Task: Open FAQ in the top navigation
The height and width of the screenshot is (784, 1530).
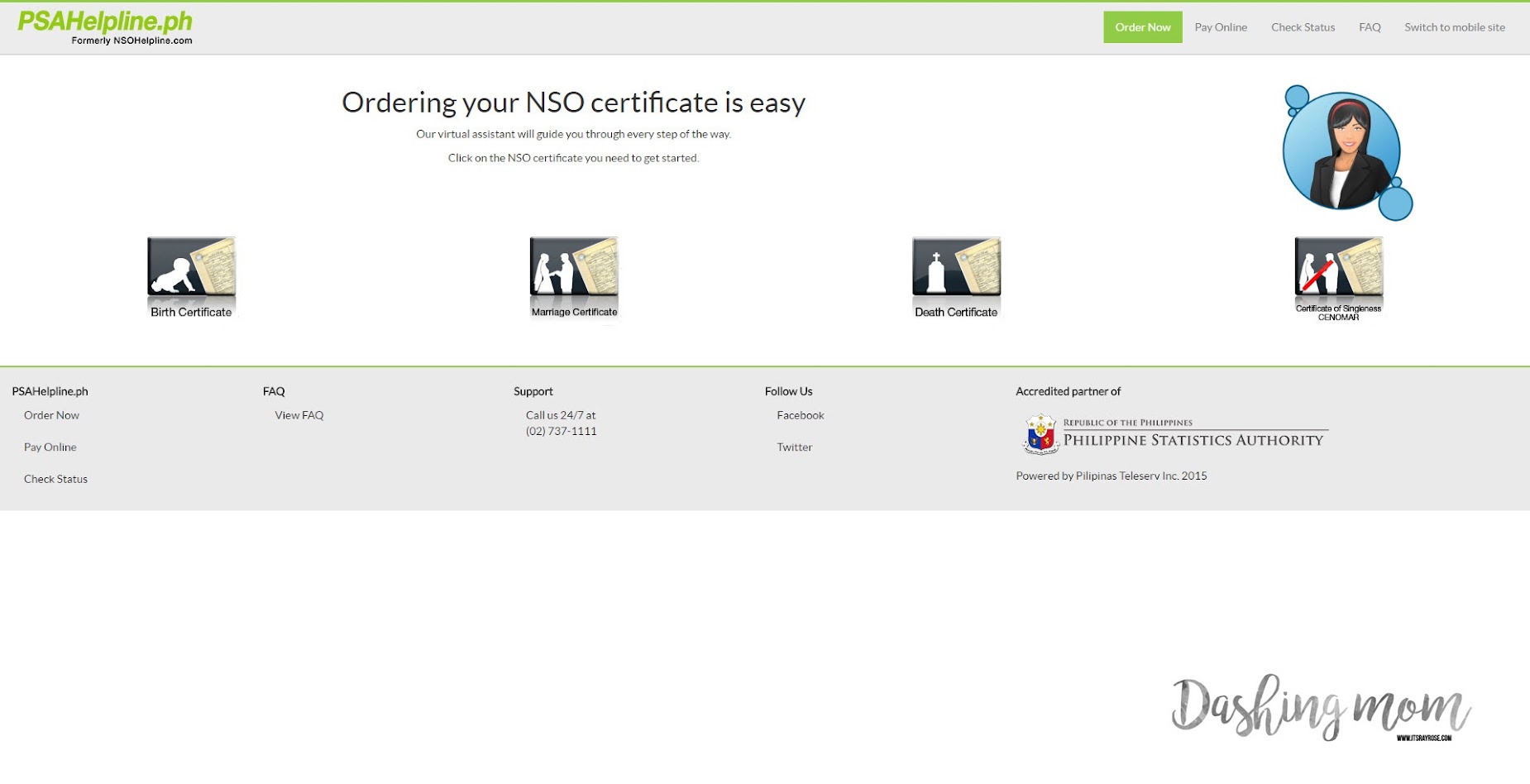Action: pos(1370,27)
